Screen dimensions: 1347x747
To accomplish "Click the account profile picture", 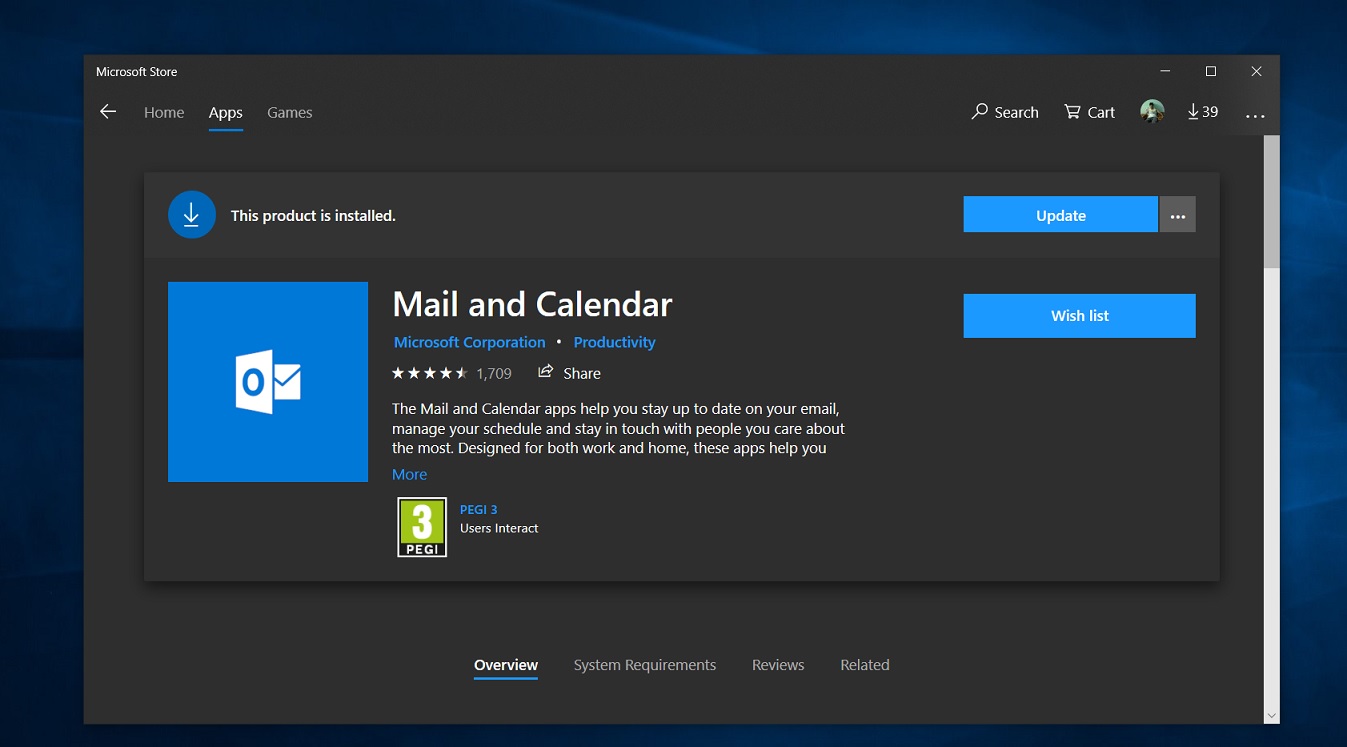I will pyautogui.click(x=1152, y=111).
